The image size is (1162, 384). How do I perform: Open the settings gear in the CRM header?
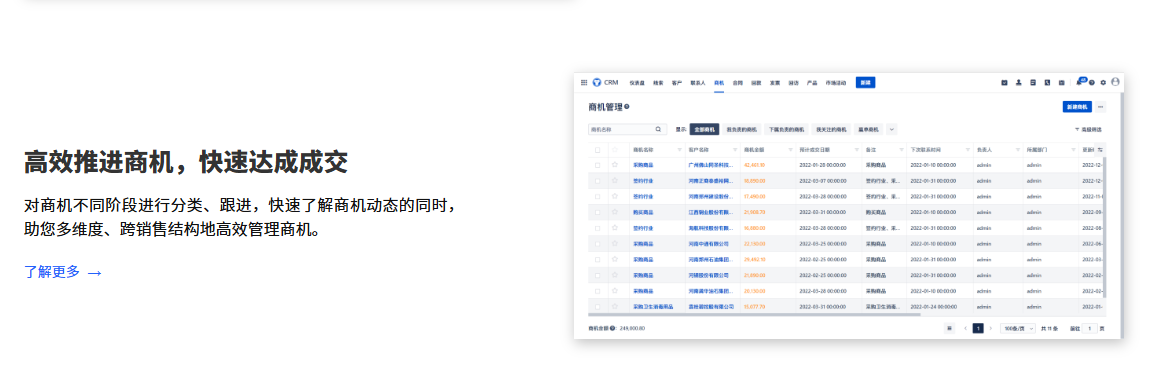coord(1103,82)
